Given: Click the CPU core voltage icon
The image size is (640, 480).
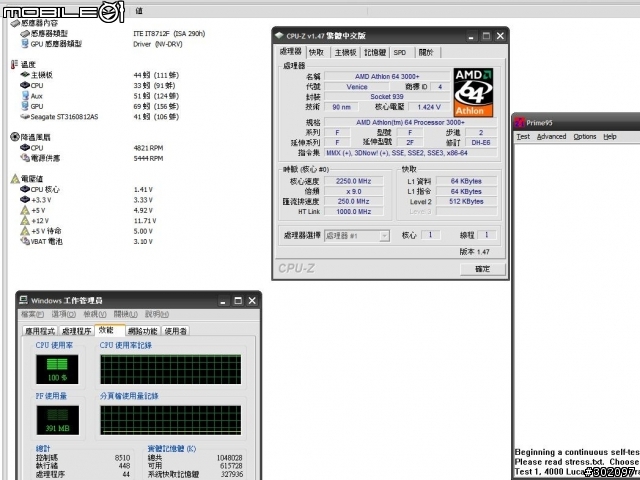Looking at the screenshot, I should [x=25, y=189].
